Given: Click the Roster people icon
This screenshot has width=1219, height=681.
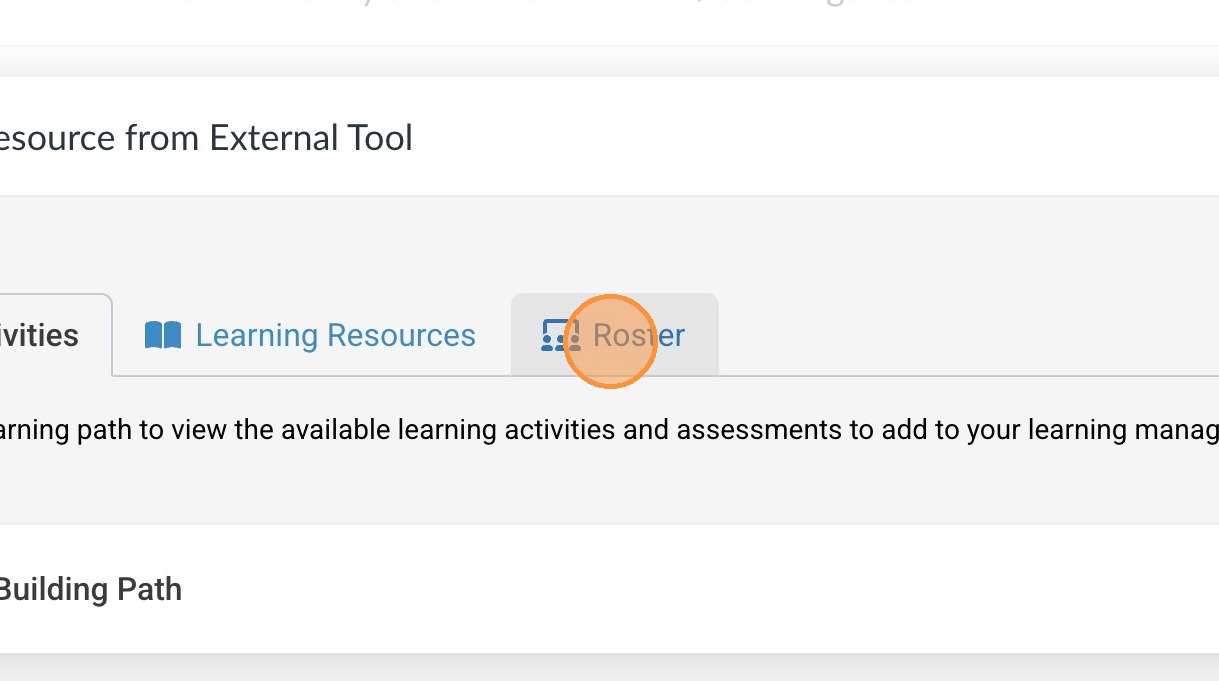Looking at the screenshot, I should click(x=560, y=335).
